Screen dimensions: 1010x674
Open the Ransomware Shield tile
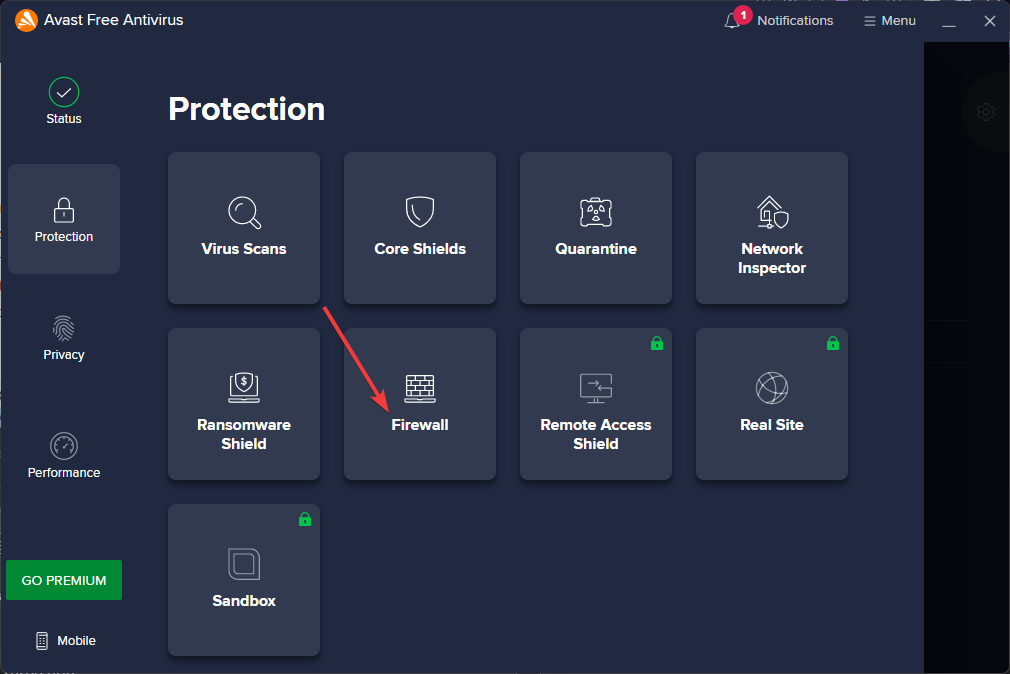click(x=243, y=403)
